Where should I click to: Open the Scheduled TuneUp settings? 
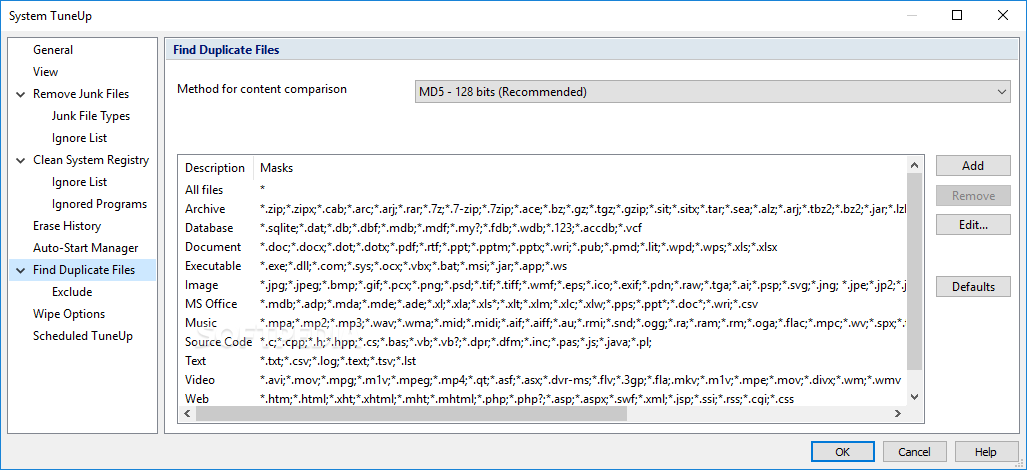[83, 336]
